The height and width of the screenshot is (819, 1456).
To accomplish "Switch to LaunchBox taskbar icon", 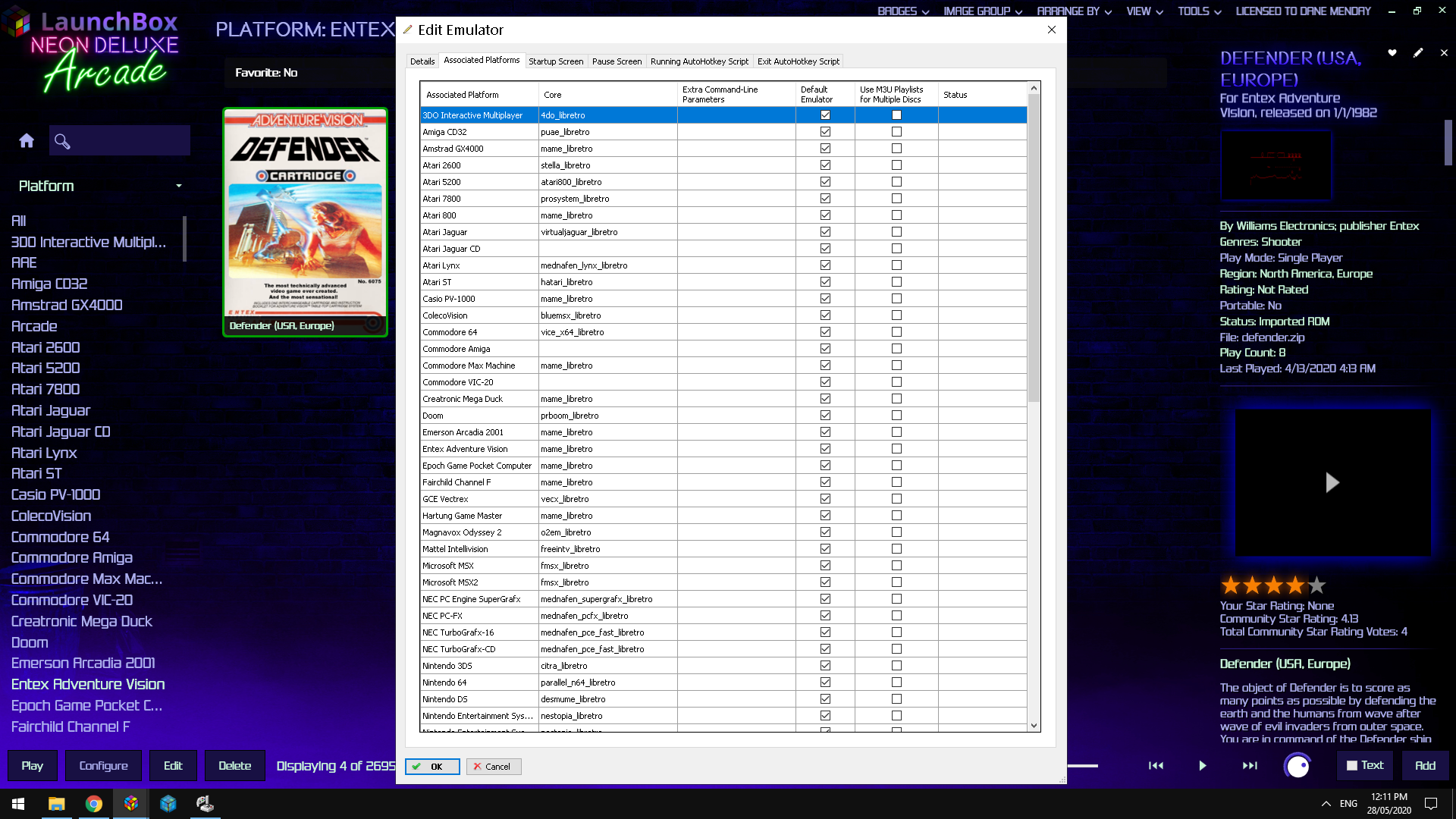I will point(130,804).
